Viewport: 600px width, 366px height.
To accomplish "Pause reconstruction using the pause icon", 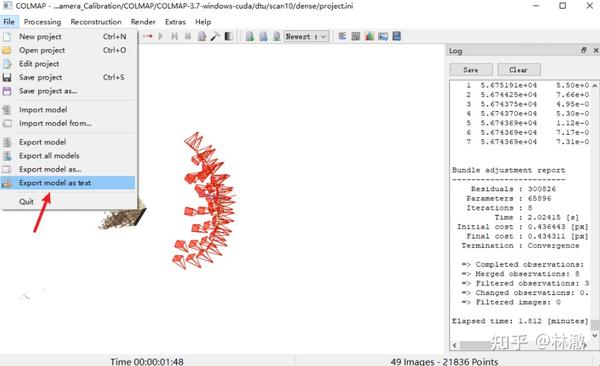I will (188, 36).
